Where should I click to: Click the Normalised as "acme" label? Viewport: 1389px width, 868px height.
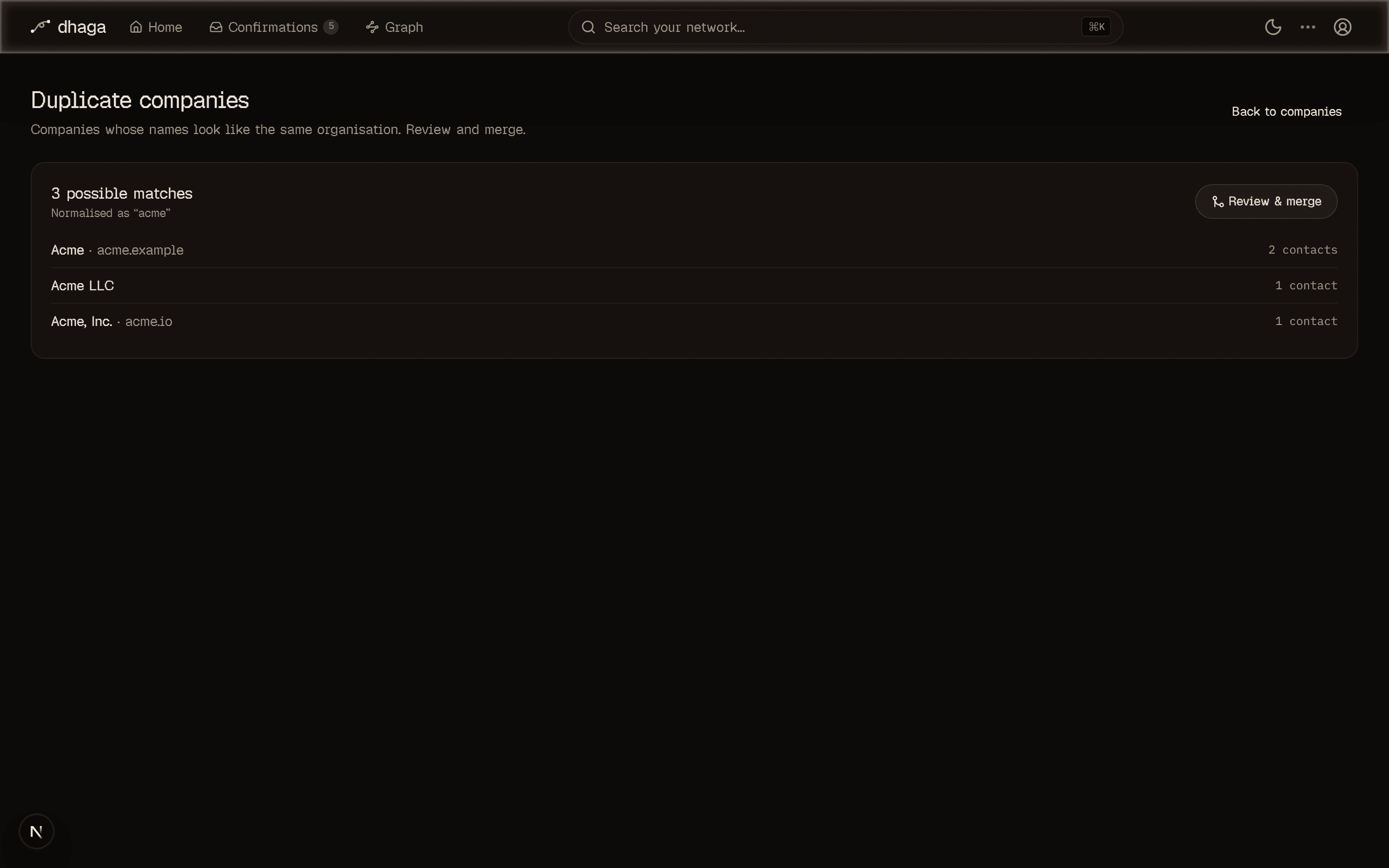(111, 214)
